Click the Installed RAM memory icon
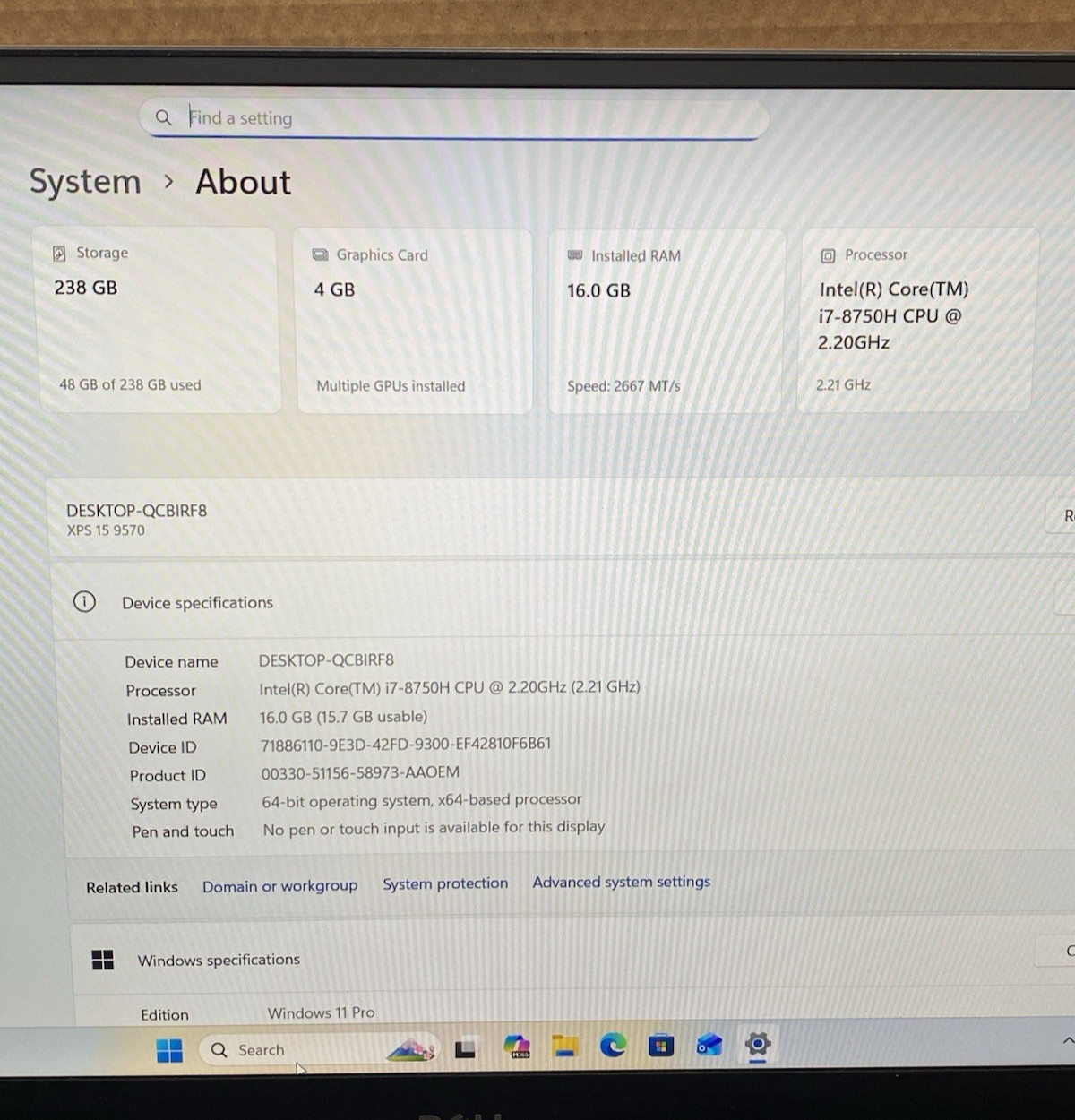This screenshot has width=1075, height=1120. pyautogui.click(x=575, y=256)
